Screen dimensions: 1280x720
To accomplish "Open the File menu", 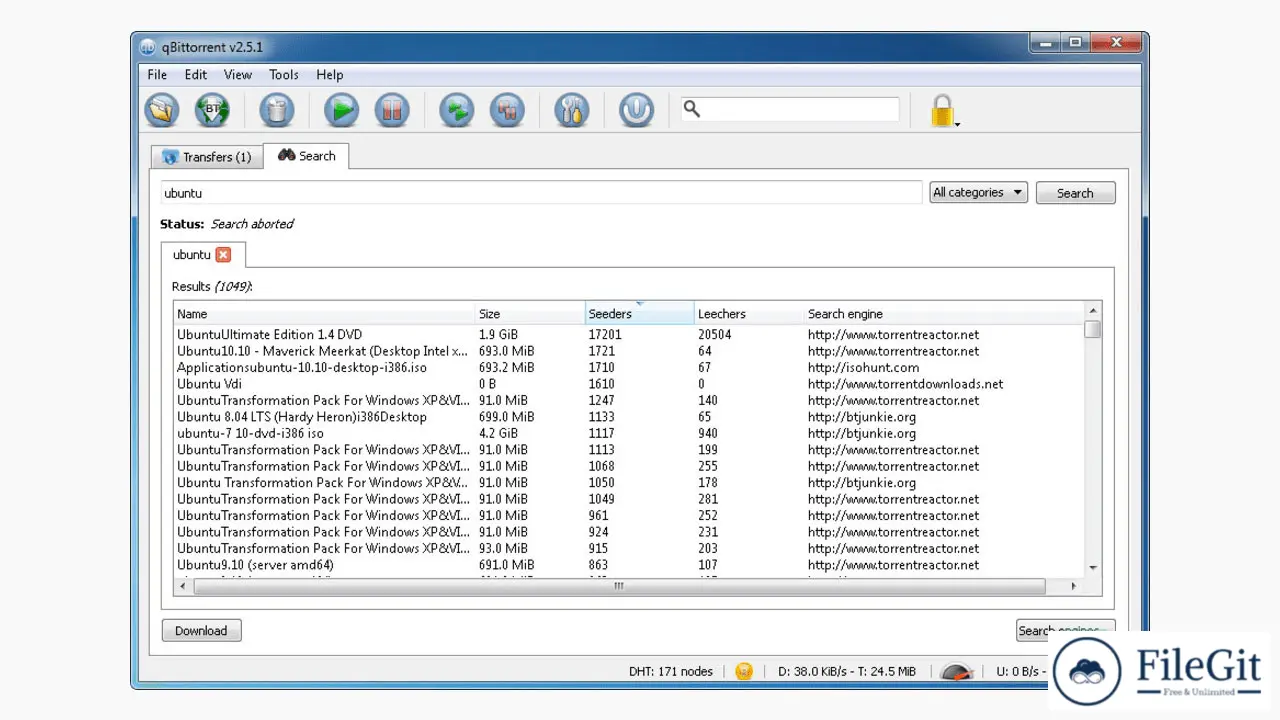I will [157, 74].
